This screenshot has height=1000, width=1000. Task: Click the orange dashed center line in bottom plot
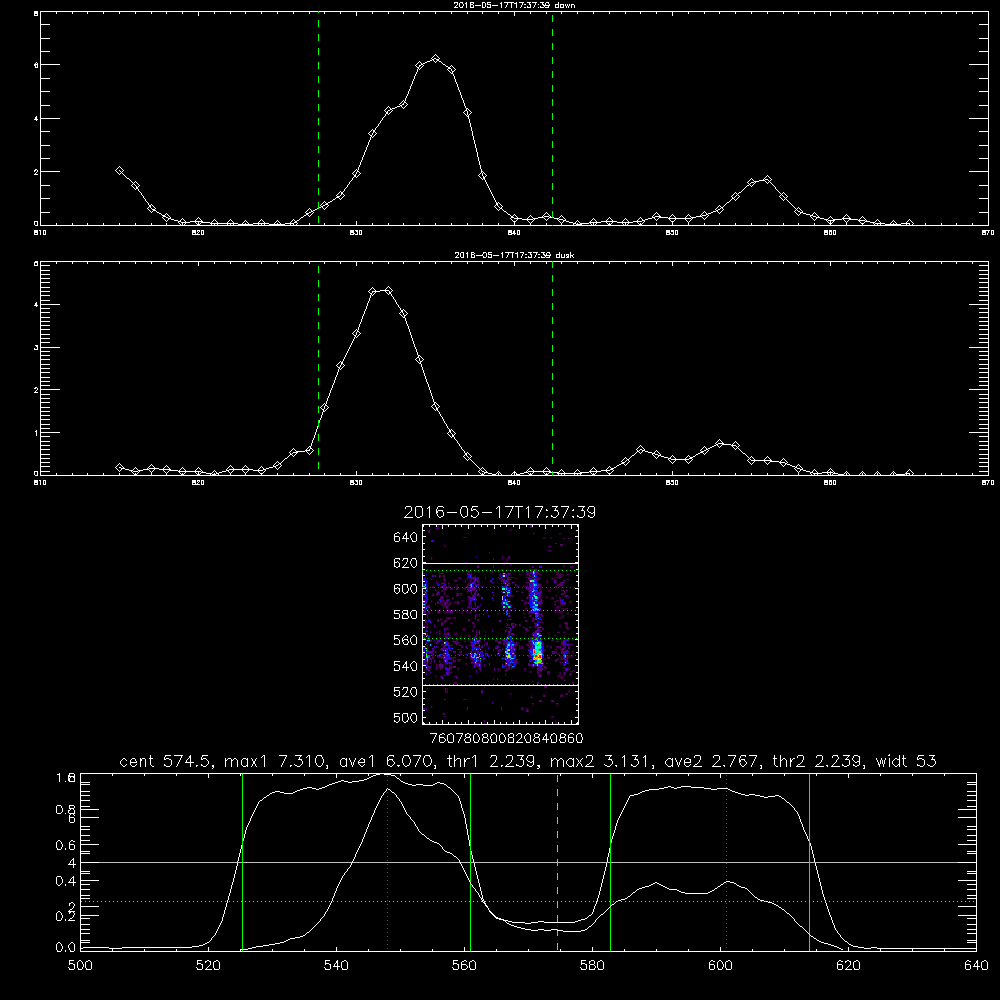pyautogui.click(x=557, y=862)
